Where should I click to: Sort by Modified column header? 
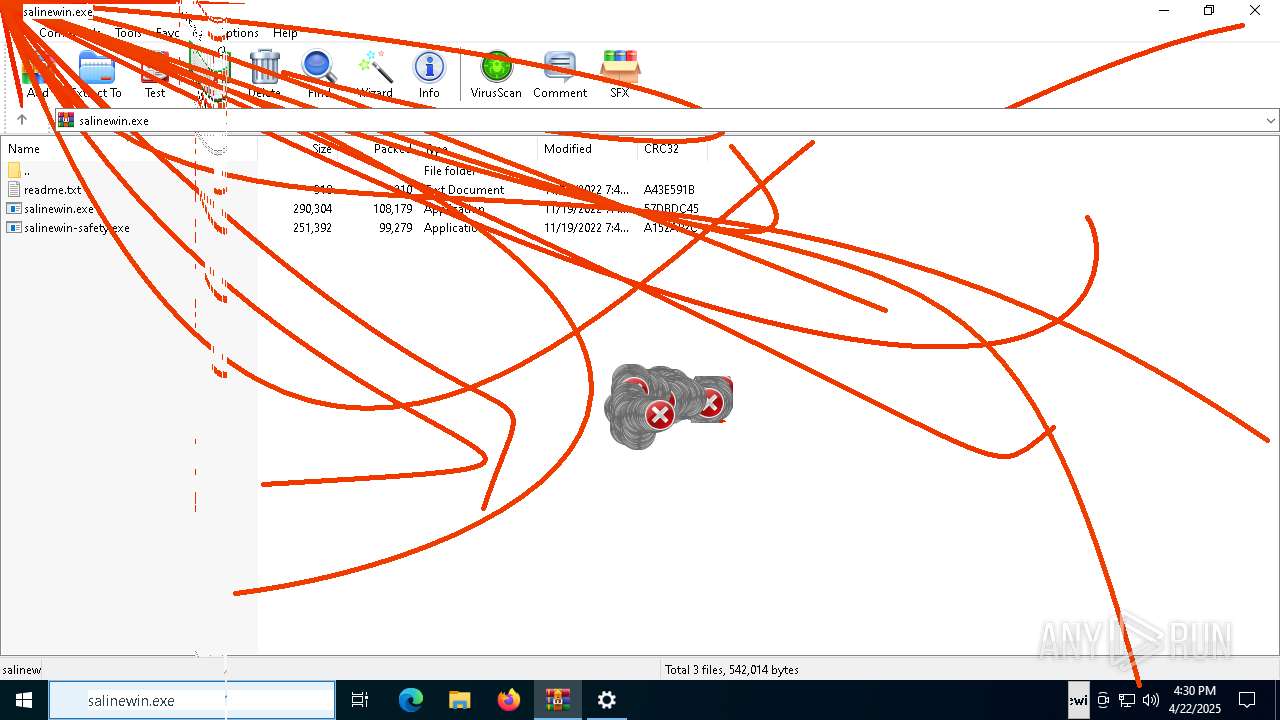pos(568,149)
